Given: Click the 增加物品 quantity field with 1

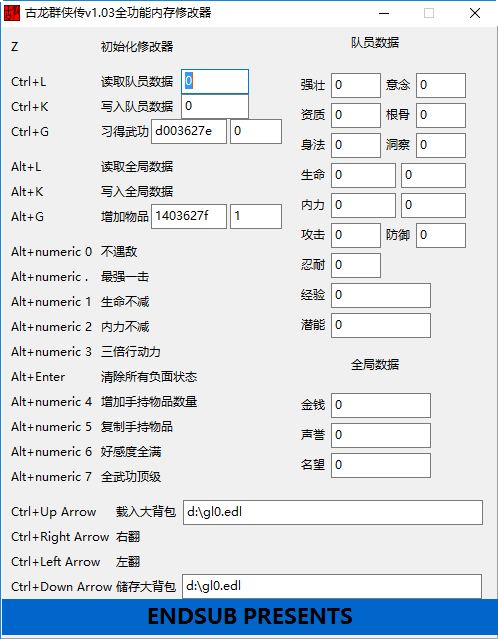Looking at the screenshot, I should tap(256, 216).
